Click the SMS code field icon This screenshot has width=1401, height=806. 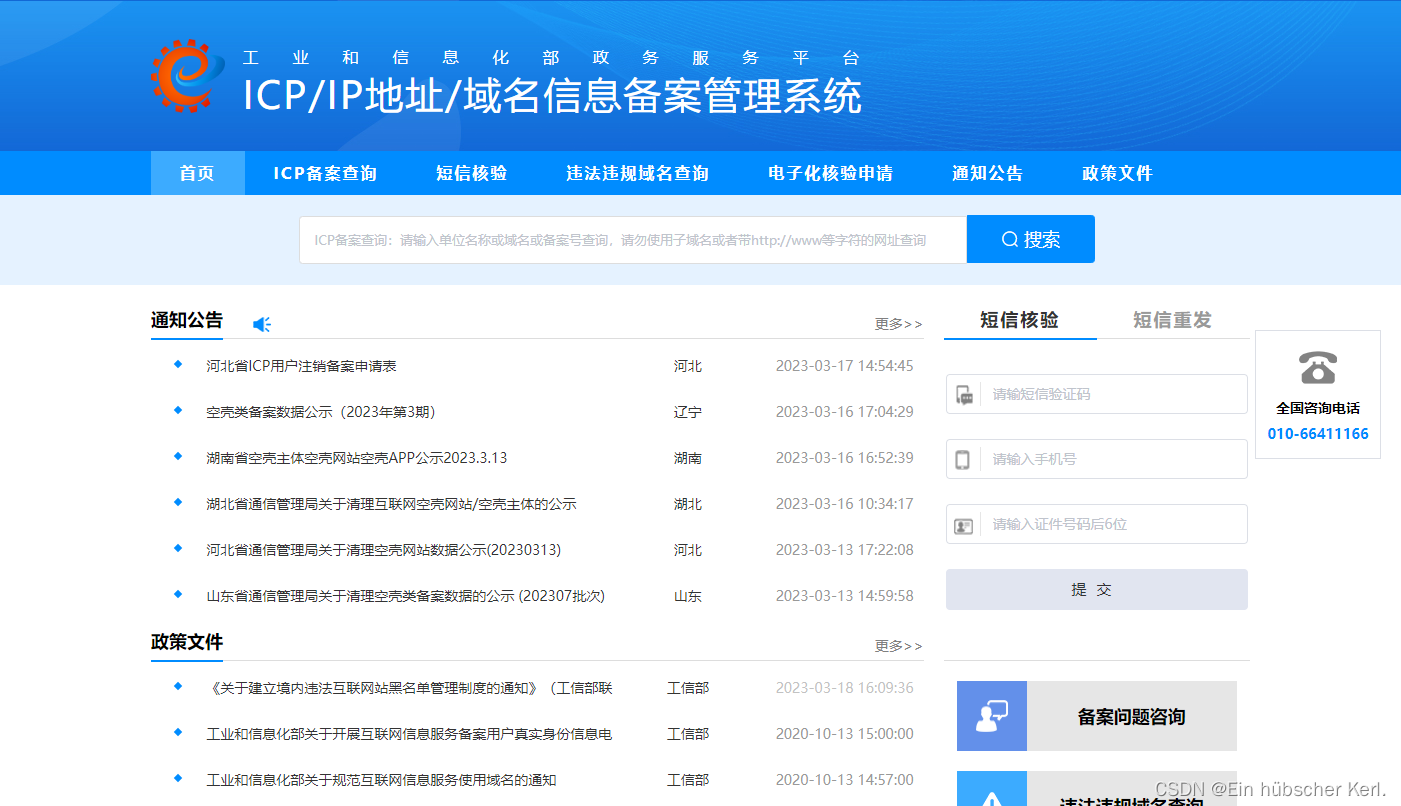coord(964,395)
